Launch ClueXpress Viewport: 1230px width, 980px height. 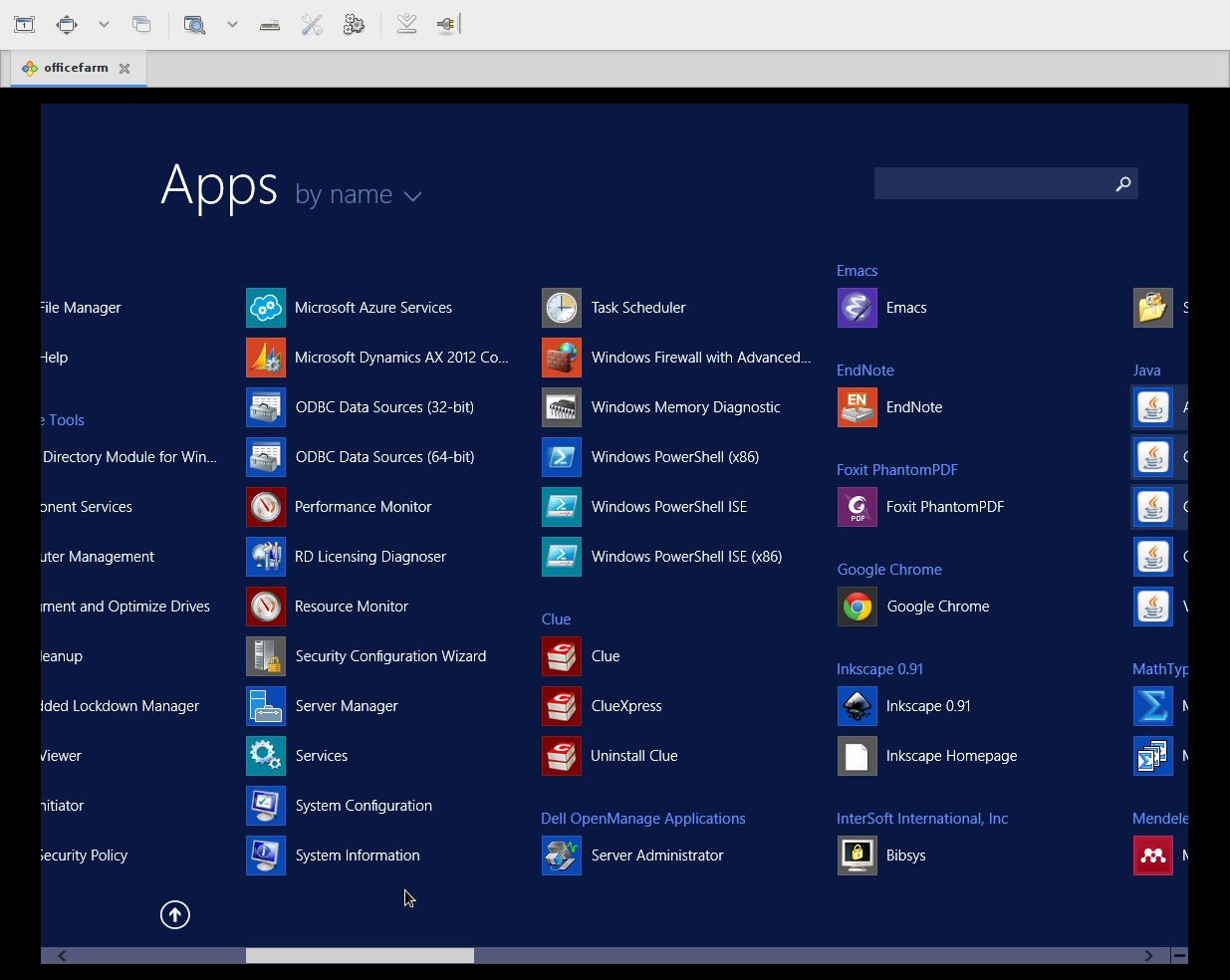602,706
